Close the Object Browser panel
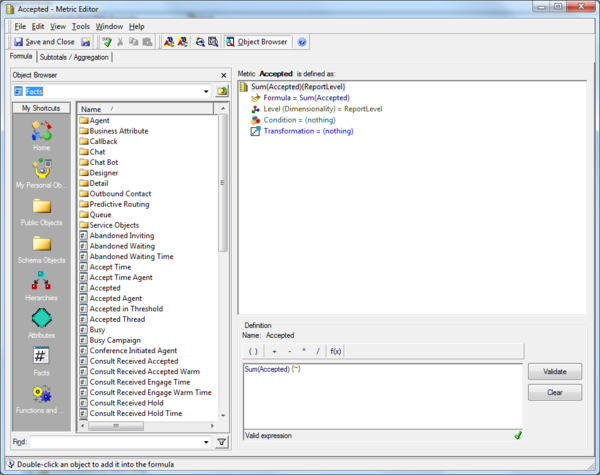Screen dimensions: 600x475 click(x=223, y=75)
